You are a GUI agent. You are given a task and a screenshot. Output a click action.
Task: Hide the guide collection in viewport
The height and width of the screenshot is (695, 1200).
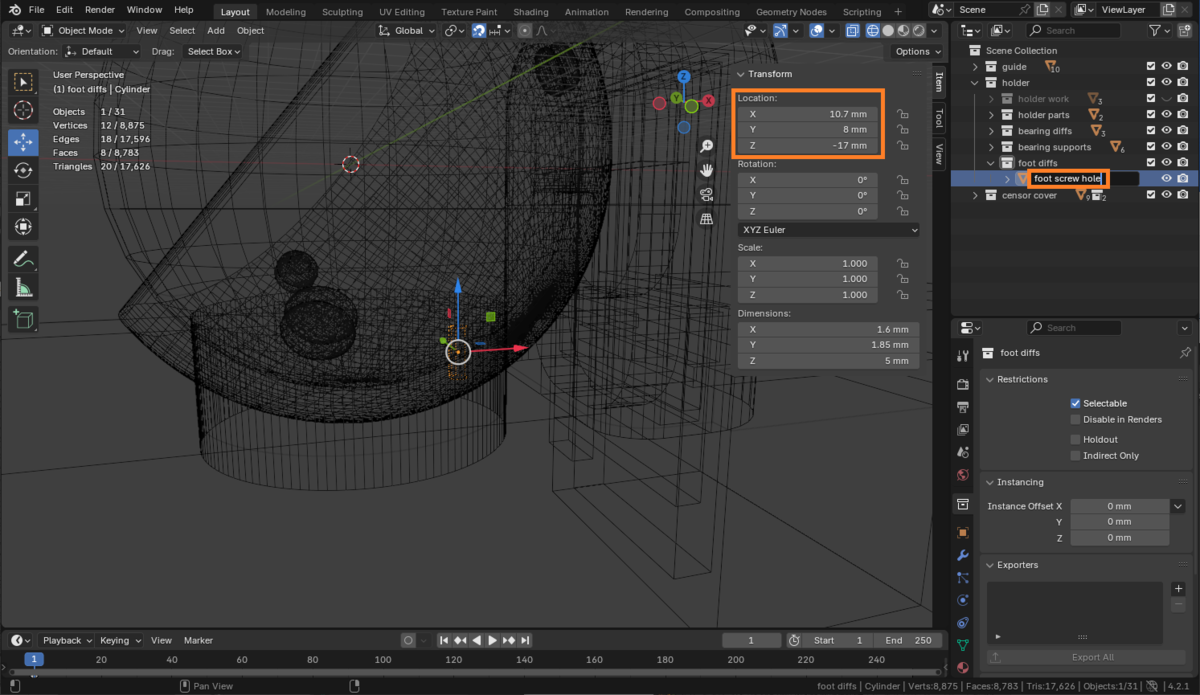(x=1166, y=67)
